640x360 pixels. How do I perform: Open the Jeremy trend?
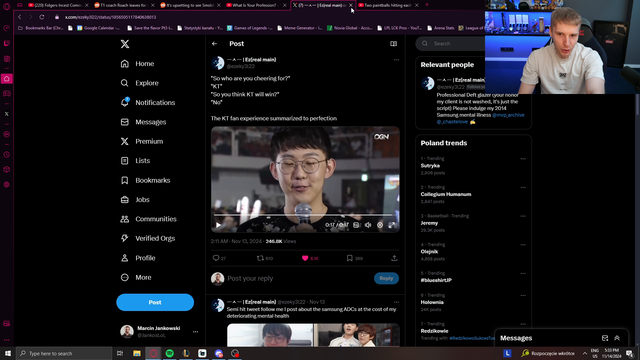(429, 223)
